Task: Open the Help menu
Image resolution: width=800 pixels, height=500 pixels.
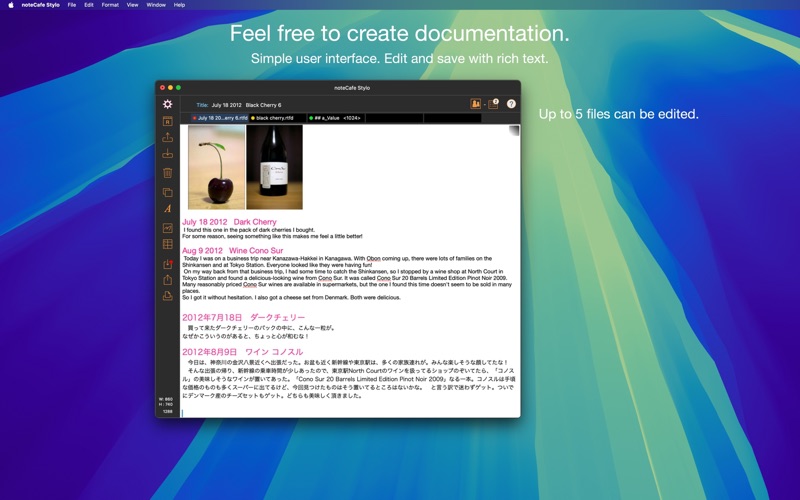Action: point(179,5)
